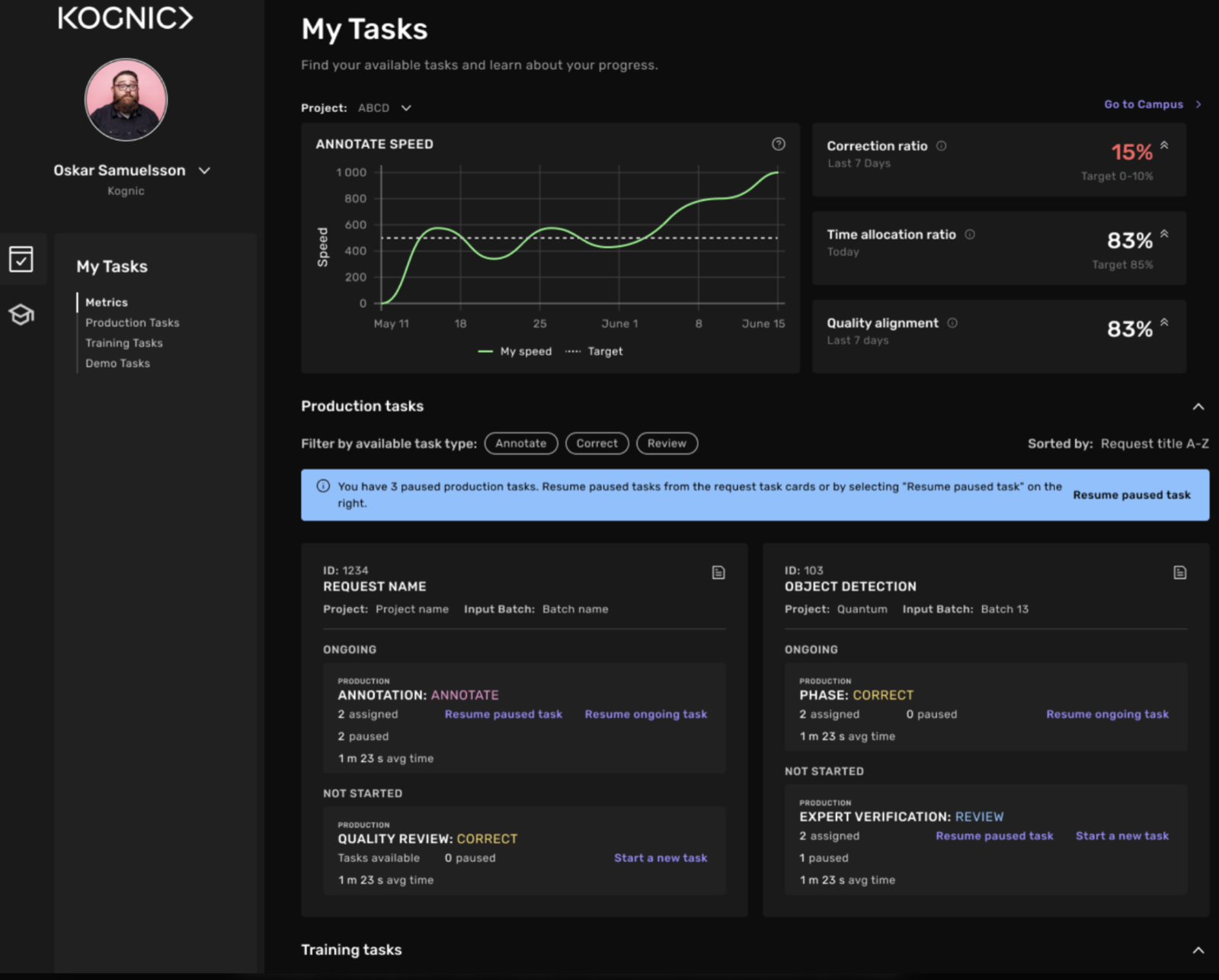Click Resume ongoing task for Annotation: Annotate
Viewport: 1219px width, 980px height.
[x=646, y=715]
